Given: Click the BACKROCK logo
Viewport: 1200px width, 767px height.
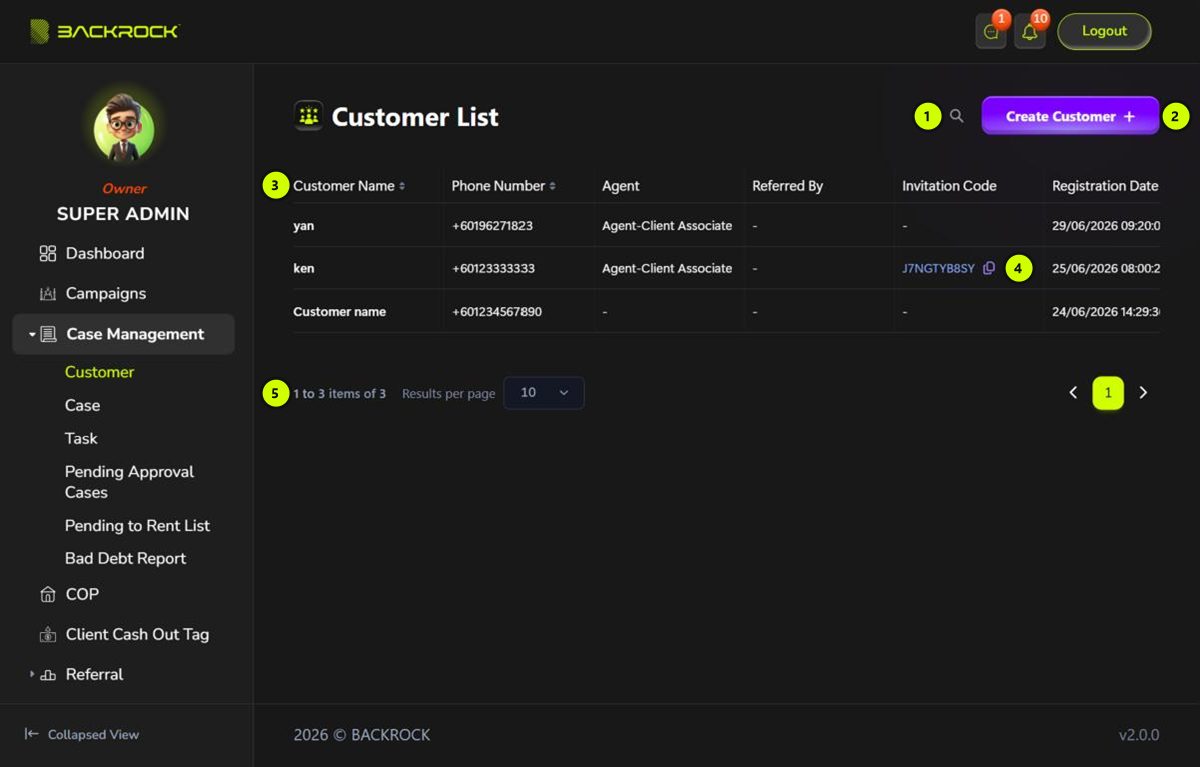Looking at the screenshot, I should click(105, 32).
